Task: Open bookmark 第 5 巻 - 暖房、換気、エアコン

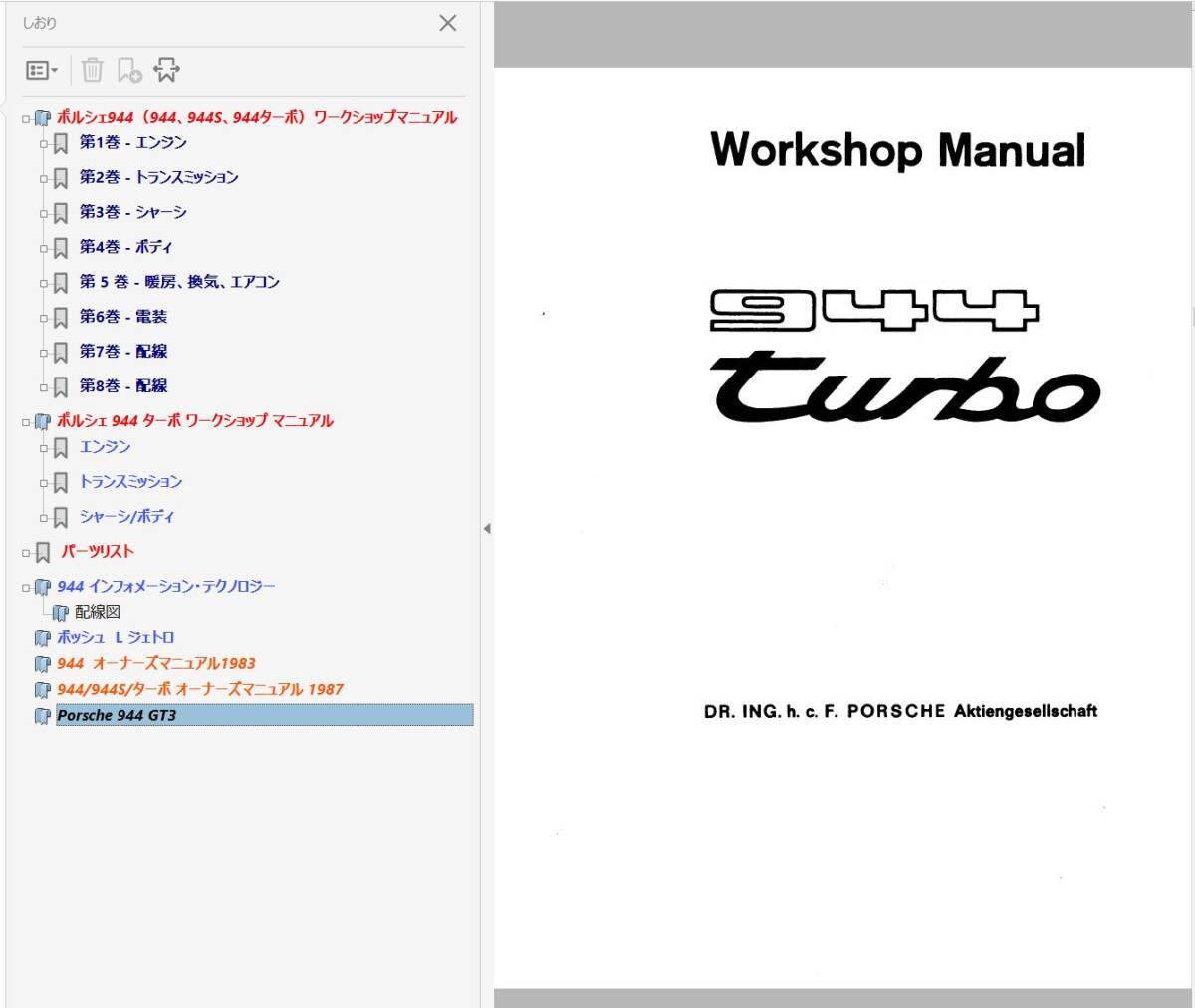Action: pyautogui.click(x=179, y=282)
